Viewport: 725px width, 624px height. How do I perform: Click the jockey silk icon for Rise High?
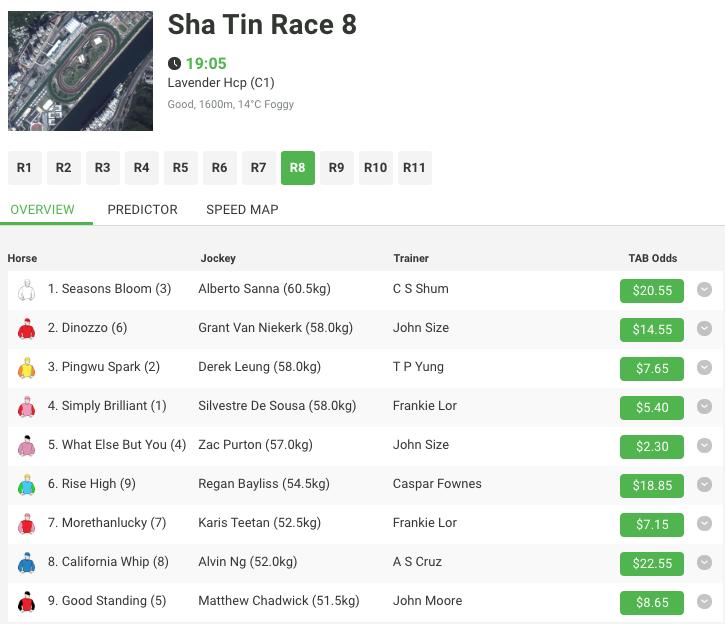pyautogui.click(x=26, y=485)
